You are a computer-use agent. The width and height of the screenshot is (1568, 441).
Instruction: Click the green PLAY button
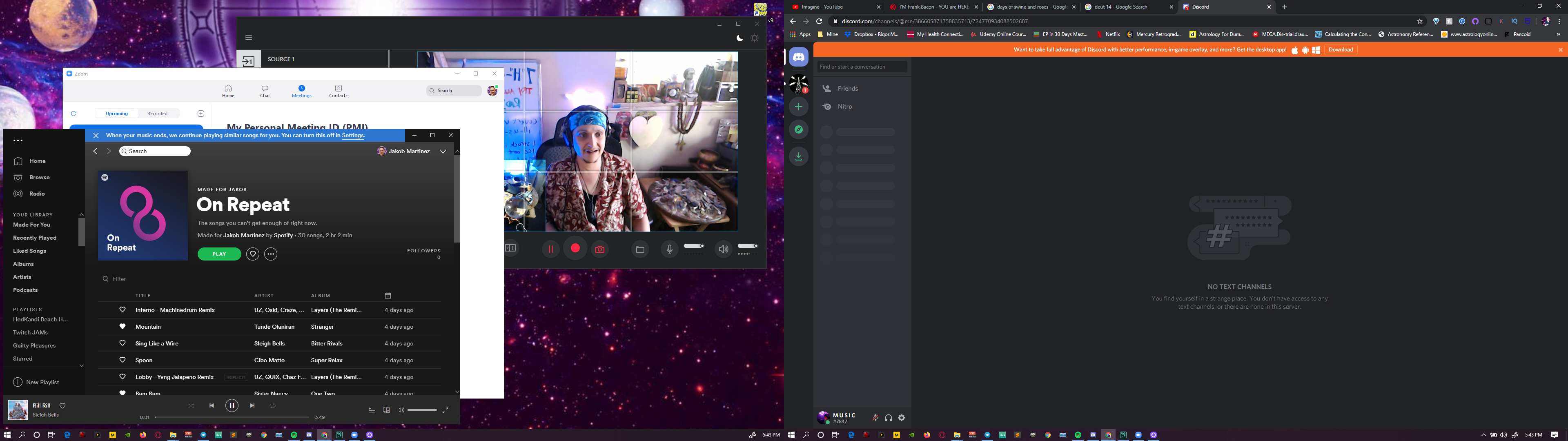219,254
